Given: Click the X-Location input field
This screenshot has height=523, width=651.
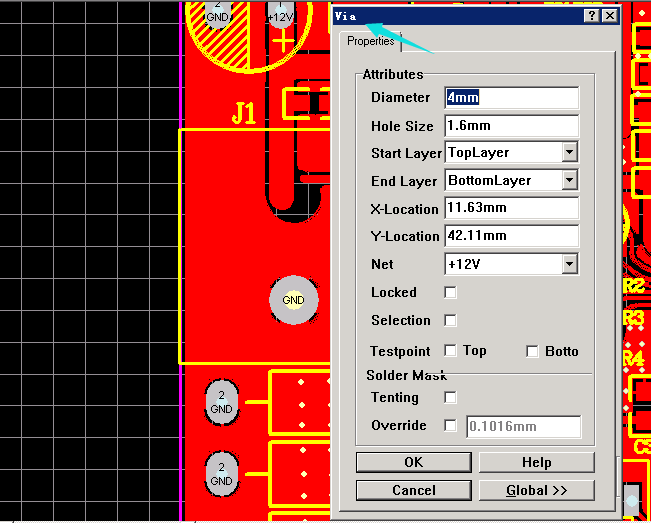Looking at the screenshot, I should point(511,209).
